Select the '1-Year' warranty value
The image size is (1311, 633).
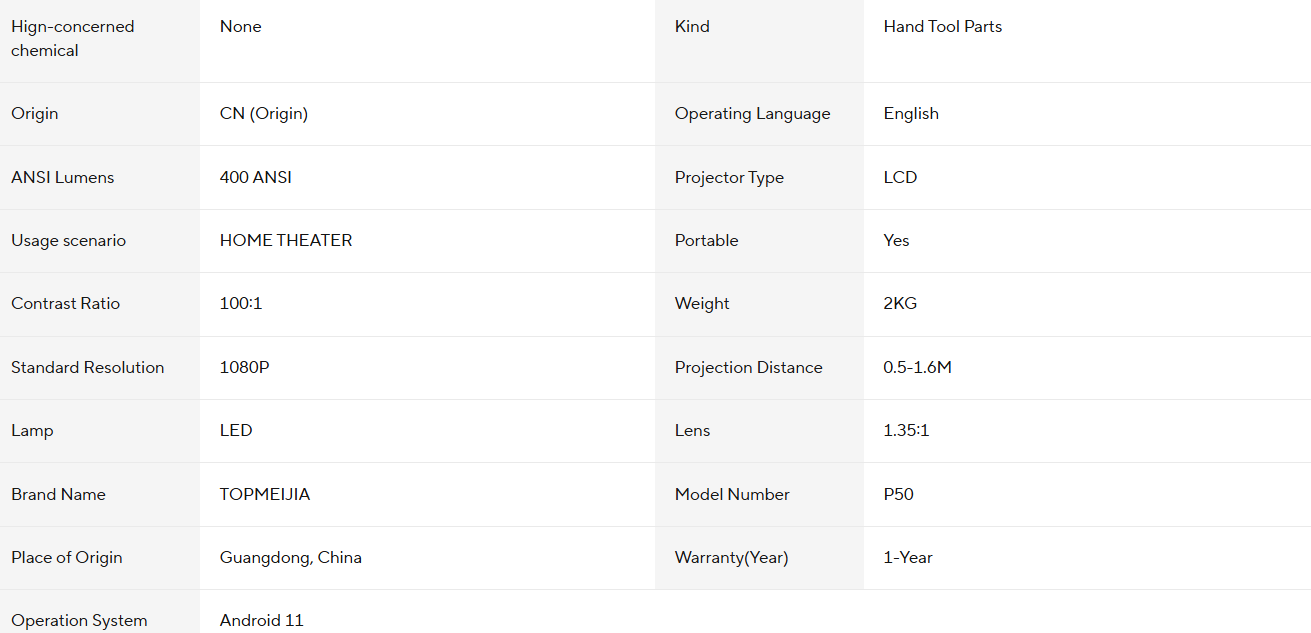[908, 557]
